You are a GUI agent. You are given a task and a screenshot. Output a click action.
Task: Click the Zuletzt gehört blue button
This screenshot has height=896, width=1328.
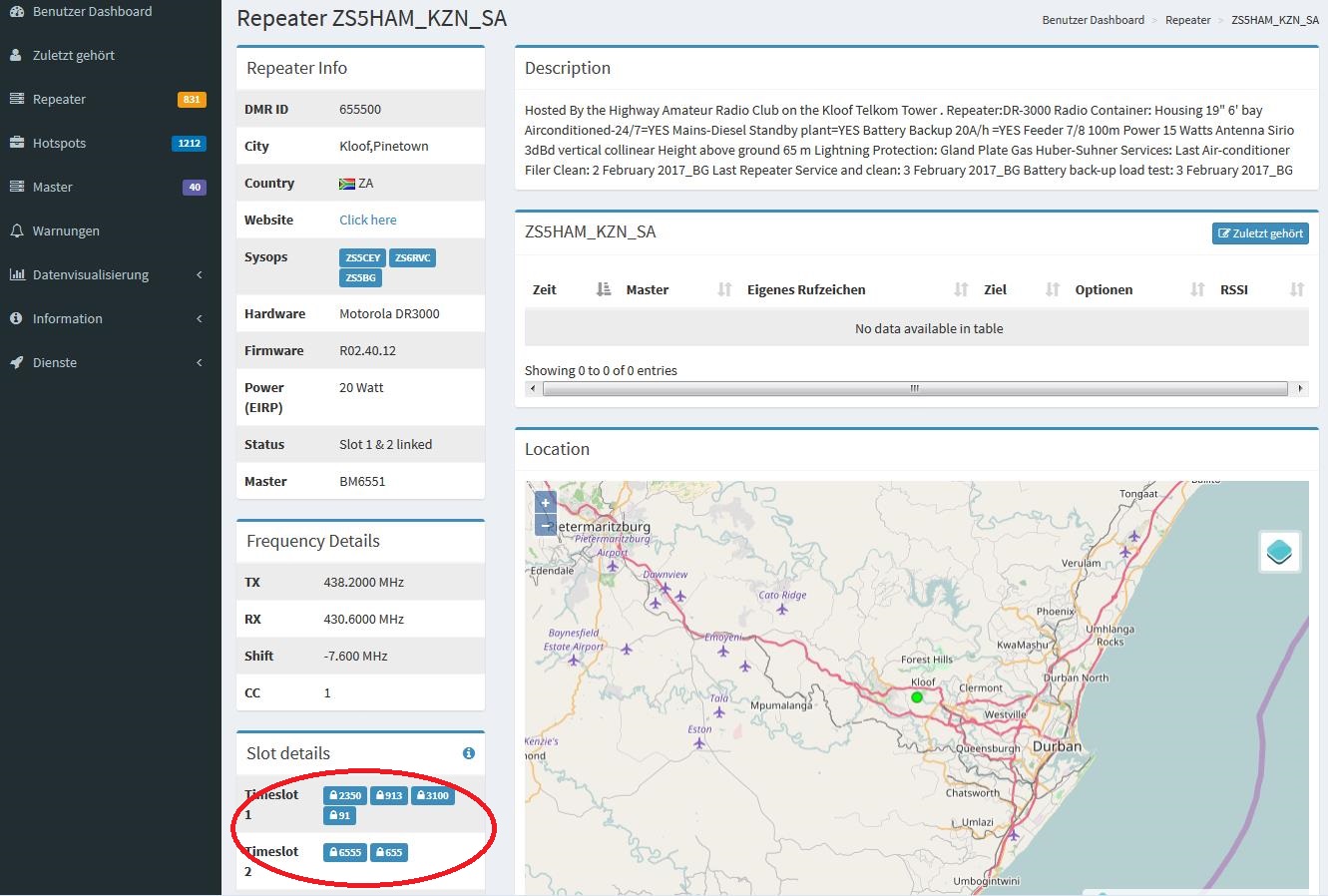1260,233
